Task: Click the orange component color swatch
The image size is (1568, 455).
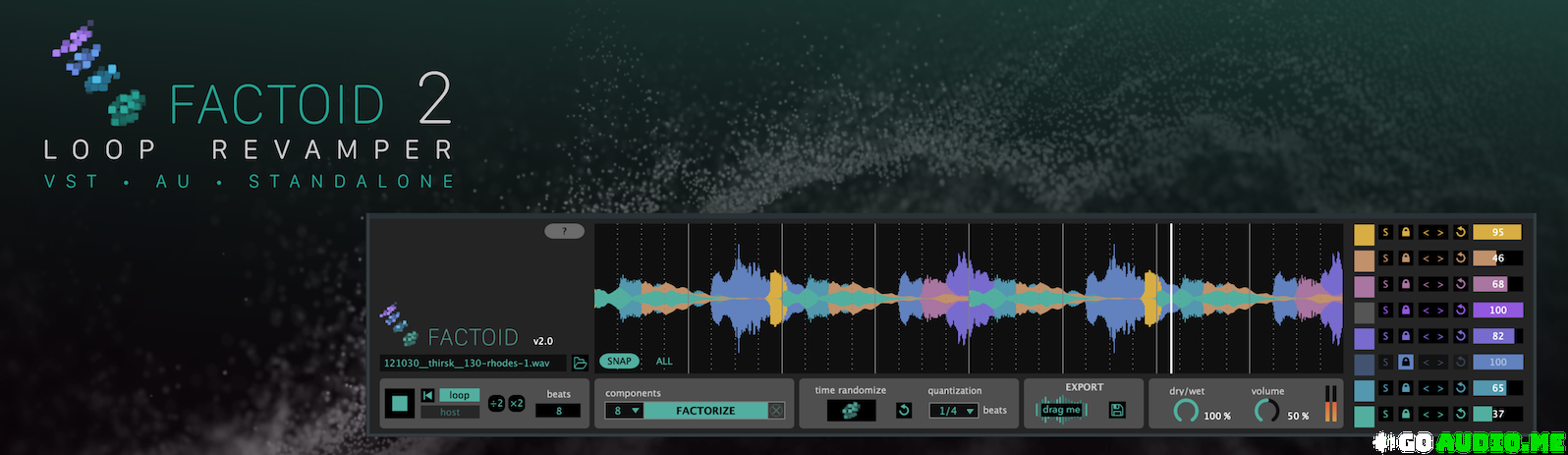Action: 1364,260
